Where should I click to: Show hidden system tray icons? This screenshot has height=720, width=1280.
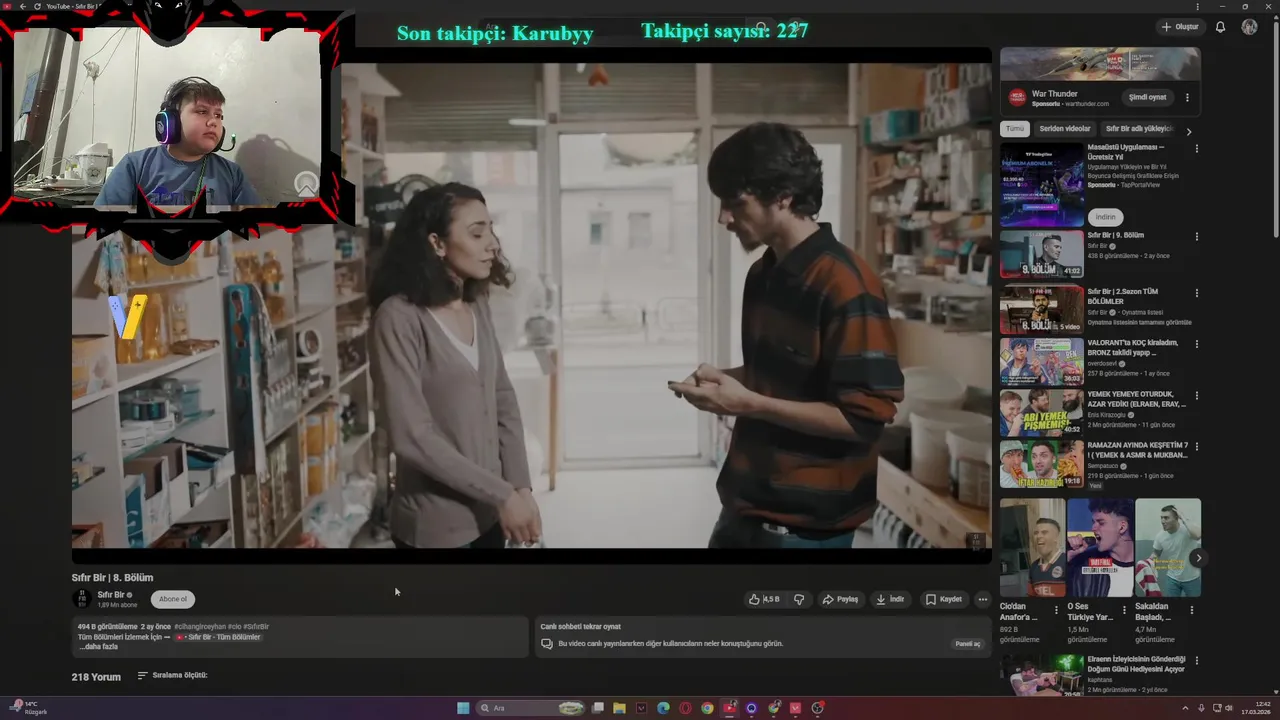pos(1185,708)
